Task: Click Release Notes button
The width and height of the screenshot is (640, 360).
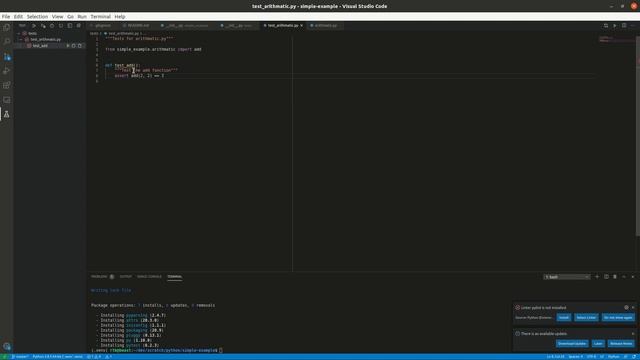Action: (x=621, y=344)
